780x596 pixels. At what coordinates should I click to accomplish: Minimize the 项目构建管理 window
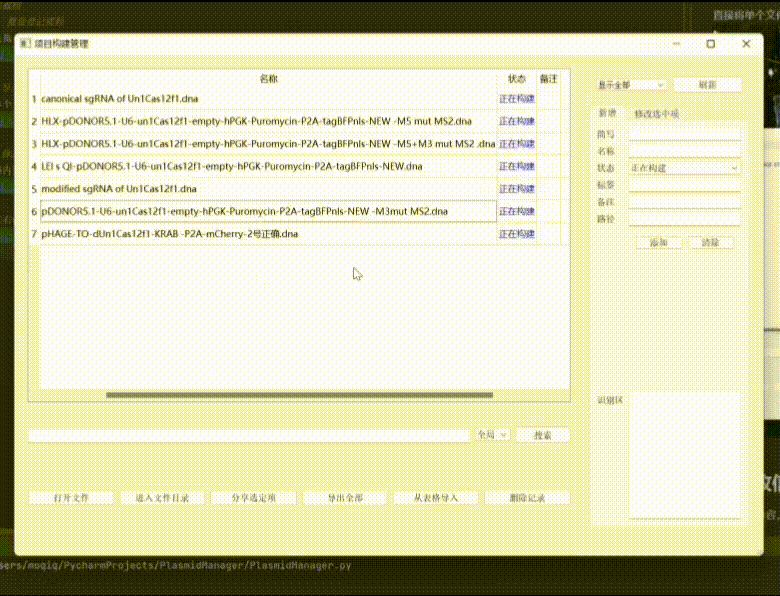[x=676, y=44]
